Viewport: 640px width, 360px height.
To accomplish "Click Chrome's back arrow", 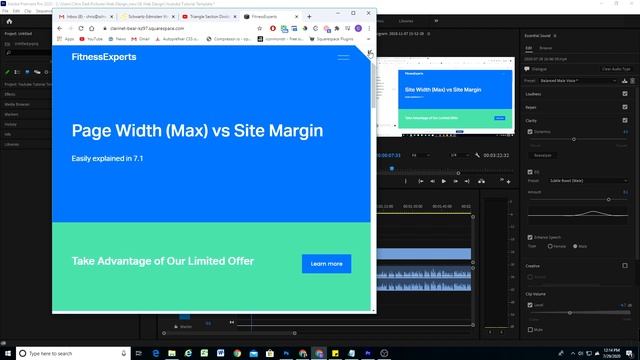I will tap(60, 29).
